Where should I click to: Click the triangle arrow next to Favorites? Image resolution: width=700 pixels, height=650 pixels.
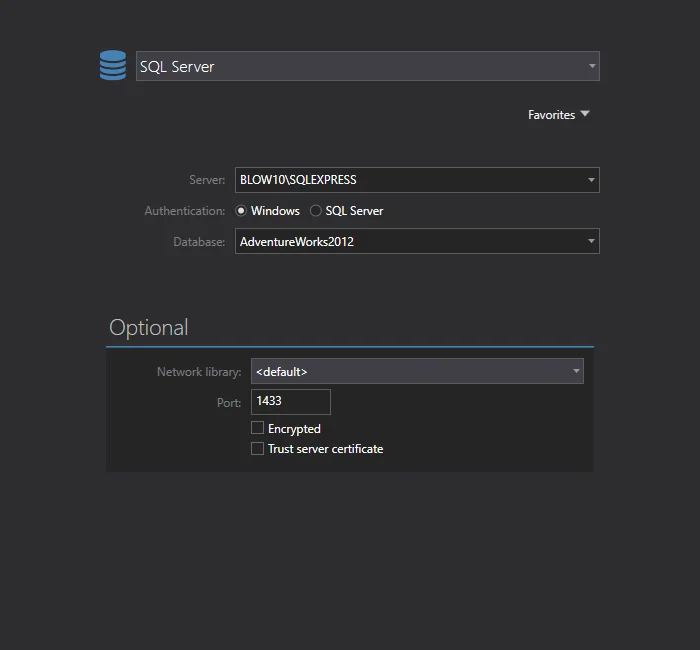585,114
